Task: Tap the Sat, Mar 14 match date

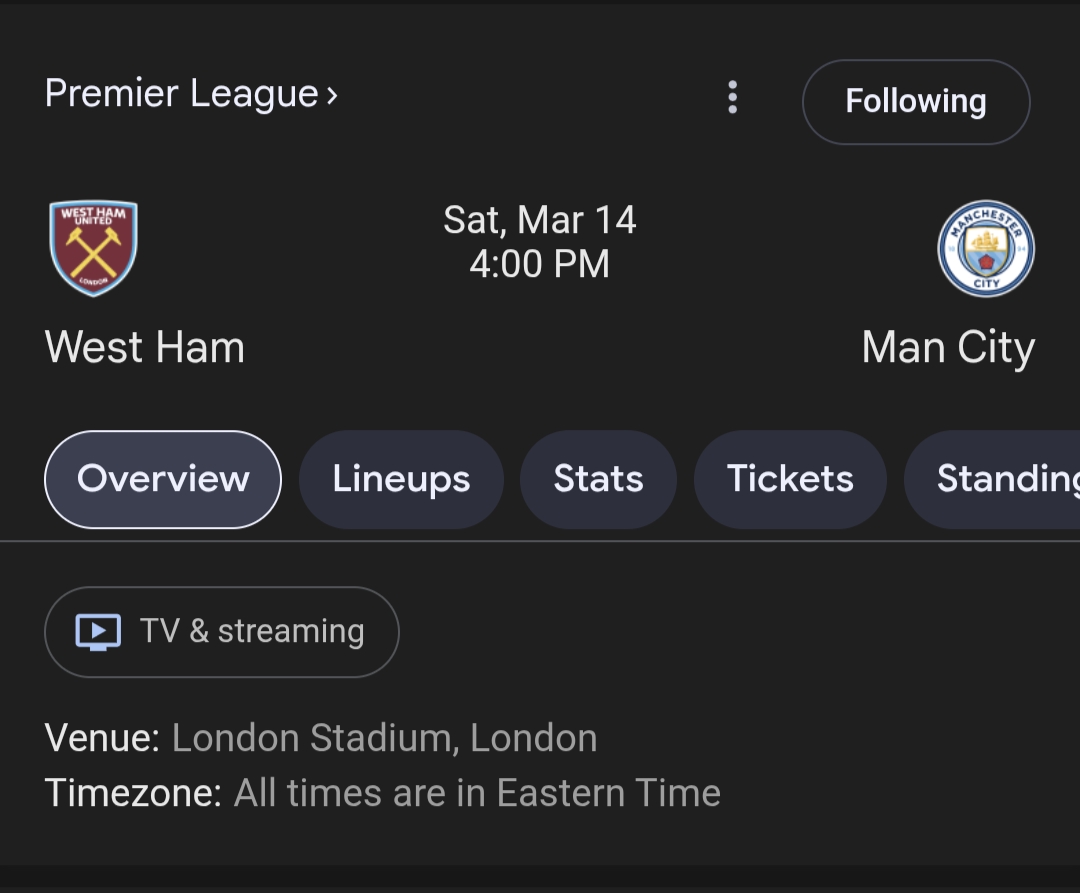Action: pos(539,220)
